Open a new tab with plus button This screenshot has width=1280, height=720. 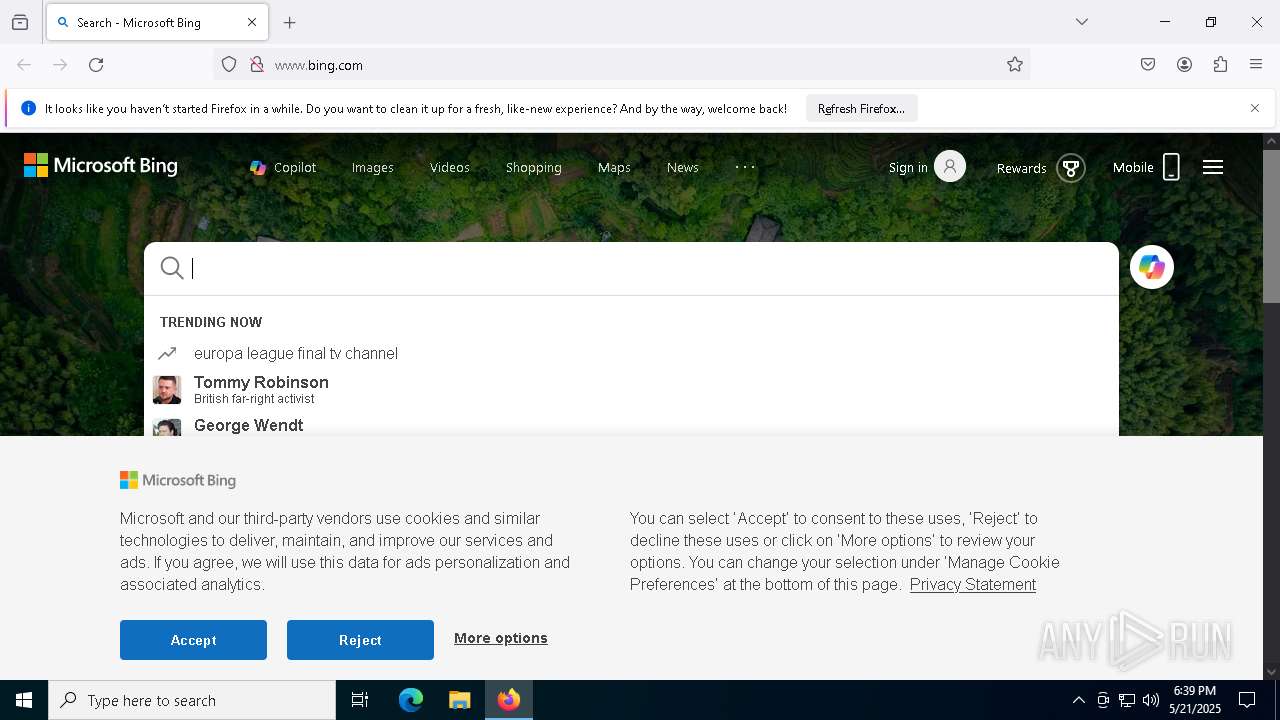tap(290, 22)
